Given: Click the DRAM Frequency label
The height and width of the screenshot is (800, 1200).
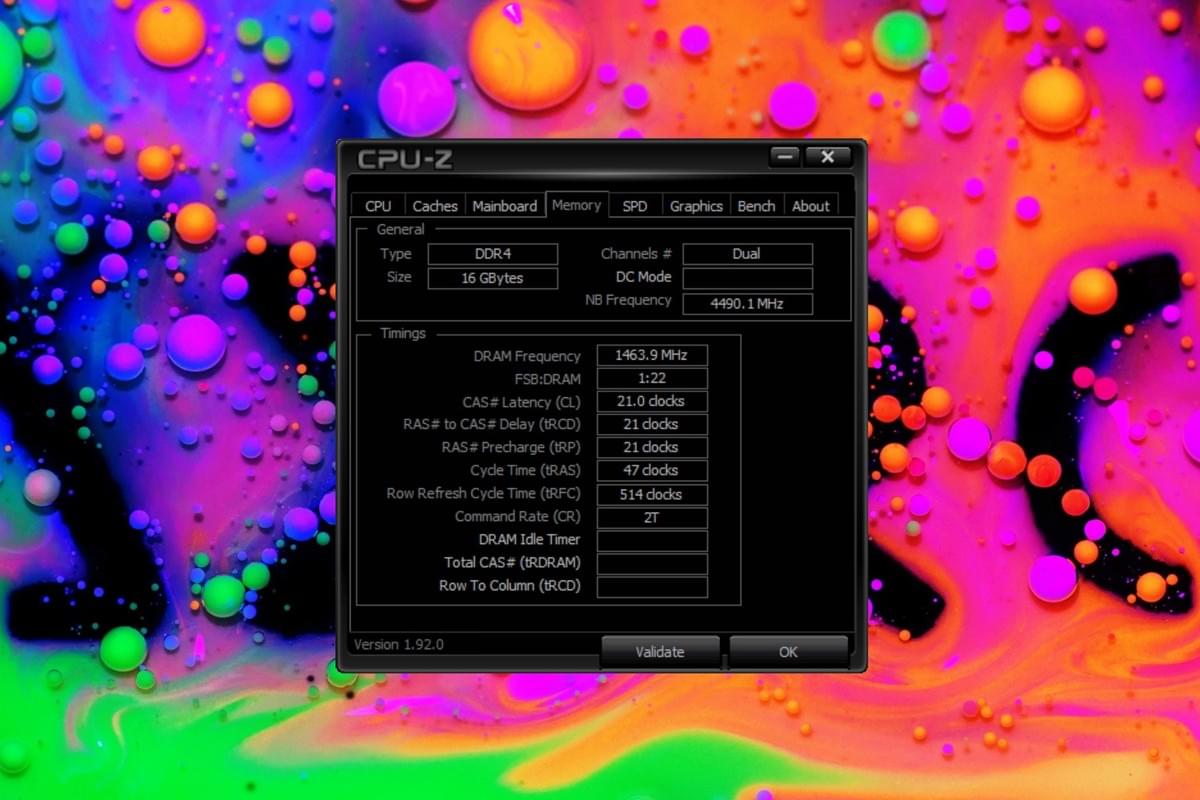Looking at the screenshot, I should pyautogui.click(x=527, y=356).
